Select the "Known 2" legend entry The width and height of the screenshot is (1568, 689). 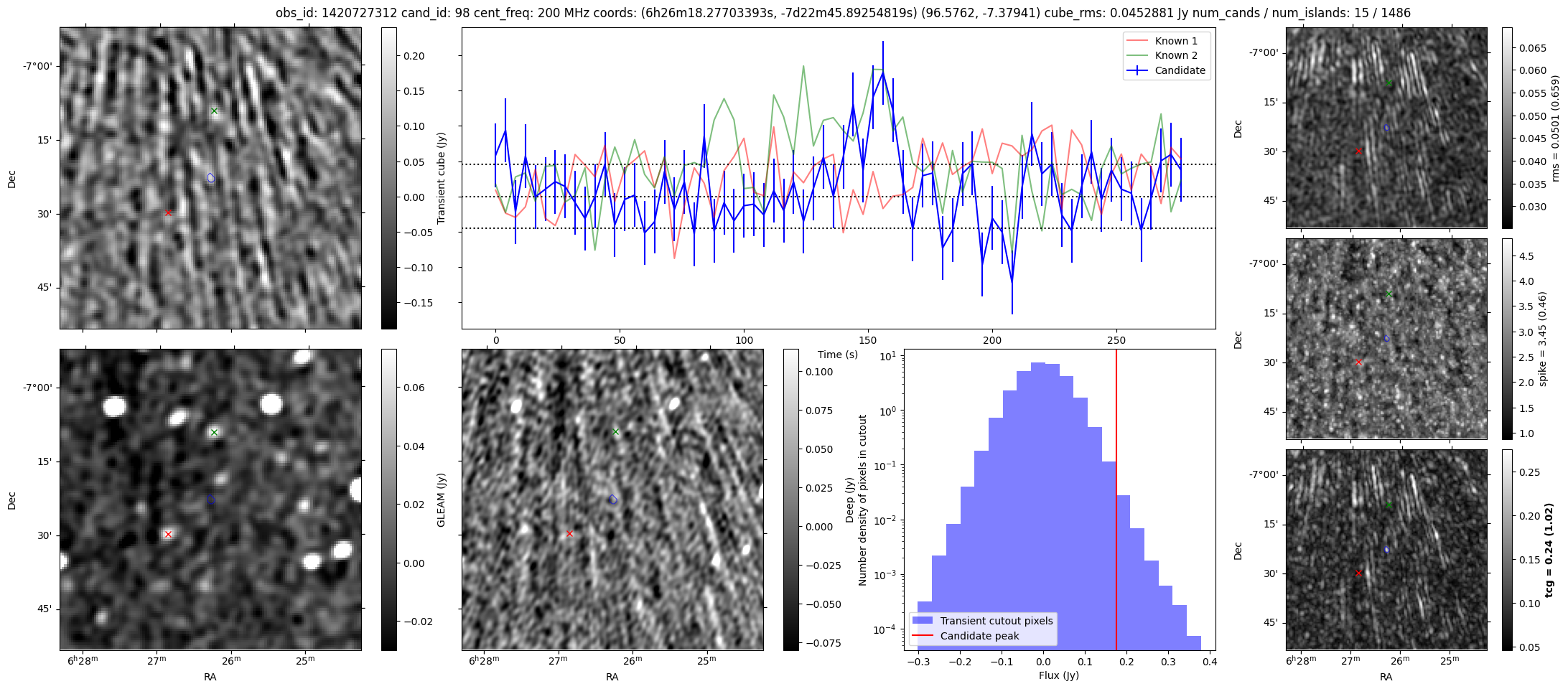pos(1176,55)
